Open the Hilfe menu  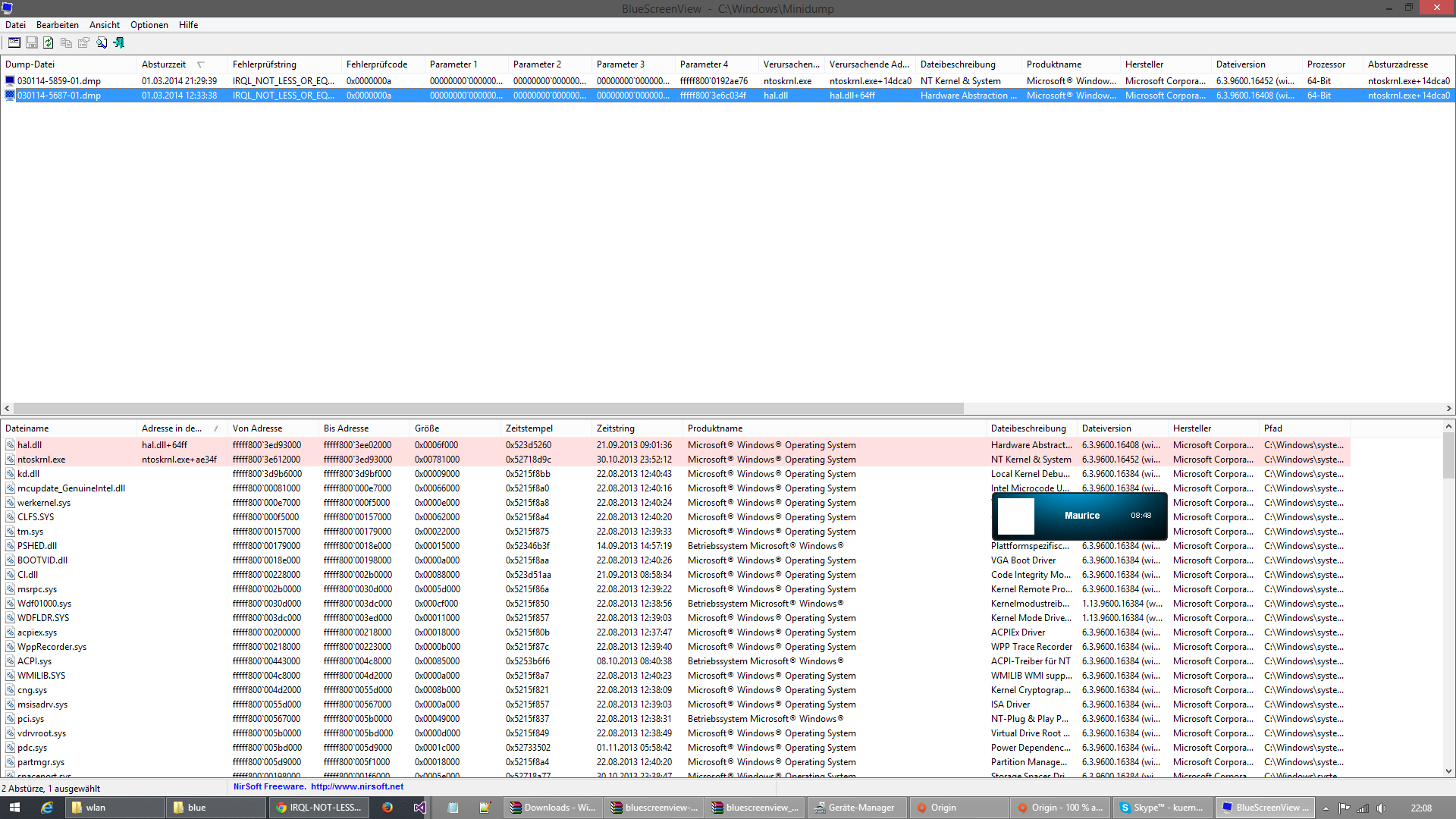pyautogui.click(x=188, y=25)
